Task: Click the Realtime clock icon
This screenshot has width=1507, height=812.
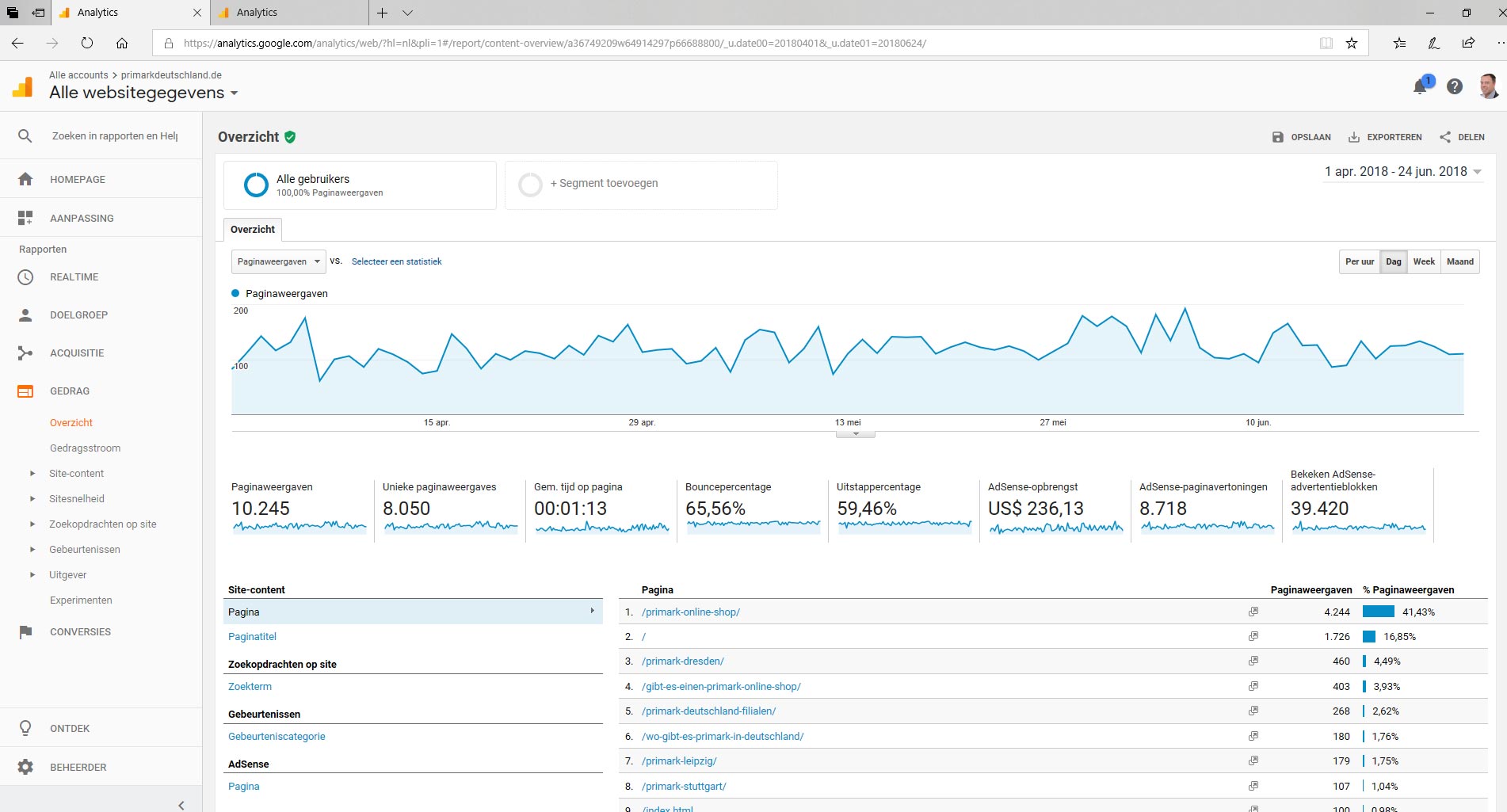Action: tap(25, 277)
